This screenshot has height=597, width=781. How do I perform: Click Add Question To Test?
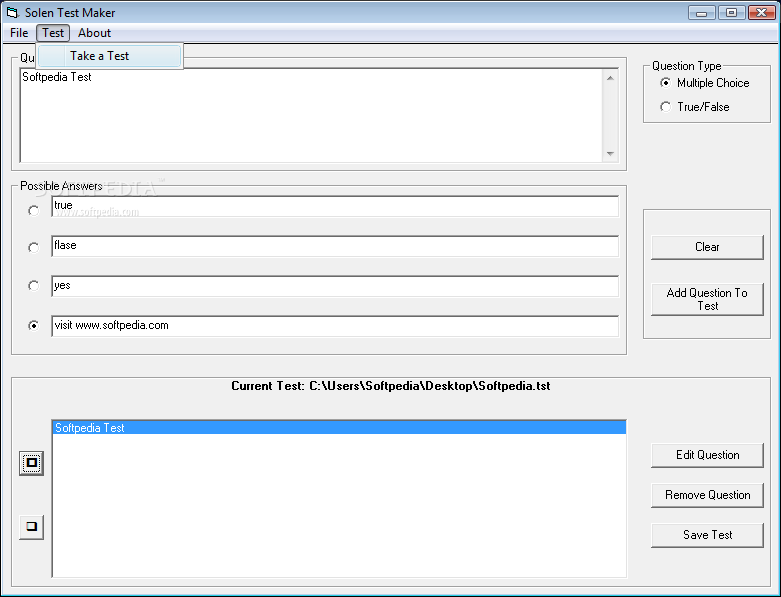coord(707,299)
